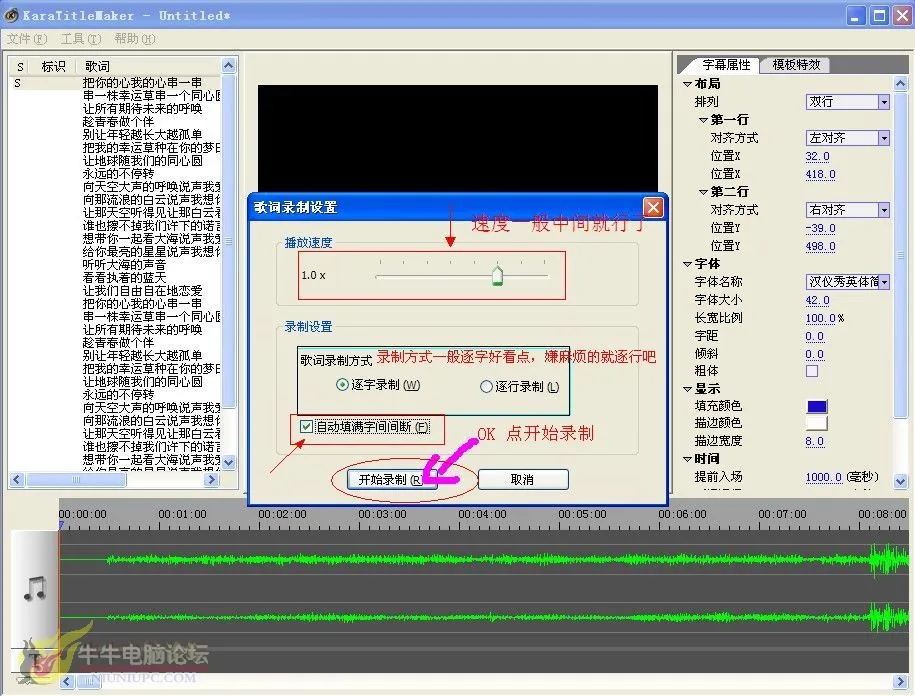Image resolution: width=915 pixels, height=696 pixels.
Task: Close the 歌词录制设置 dialog with X
Action: pos(652,207)
